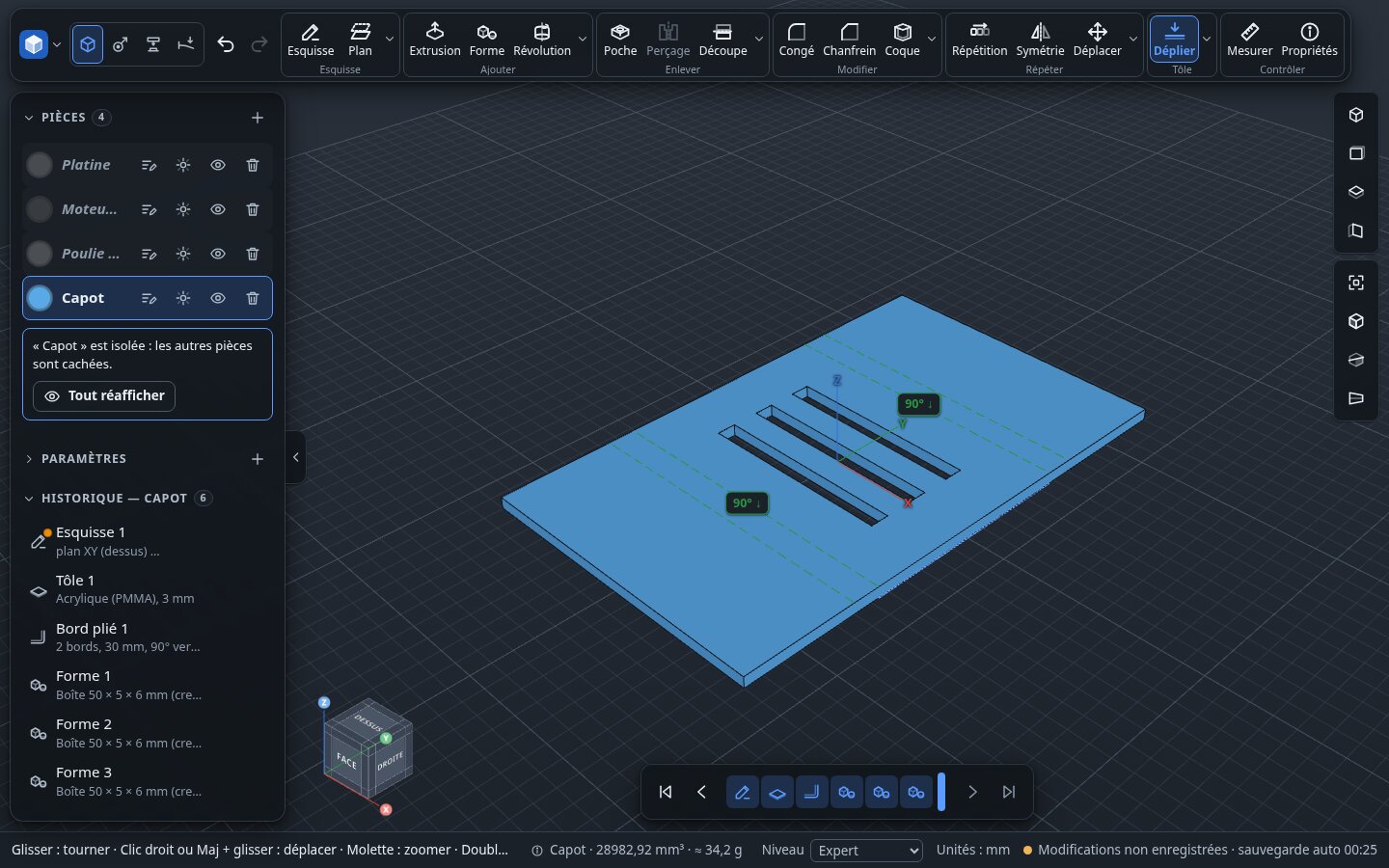Screen dimensions: 1389x868
Task: Toggle visibility of the Capot part
Action: pyautogui.click(x=218, y=299)
